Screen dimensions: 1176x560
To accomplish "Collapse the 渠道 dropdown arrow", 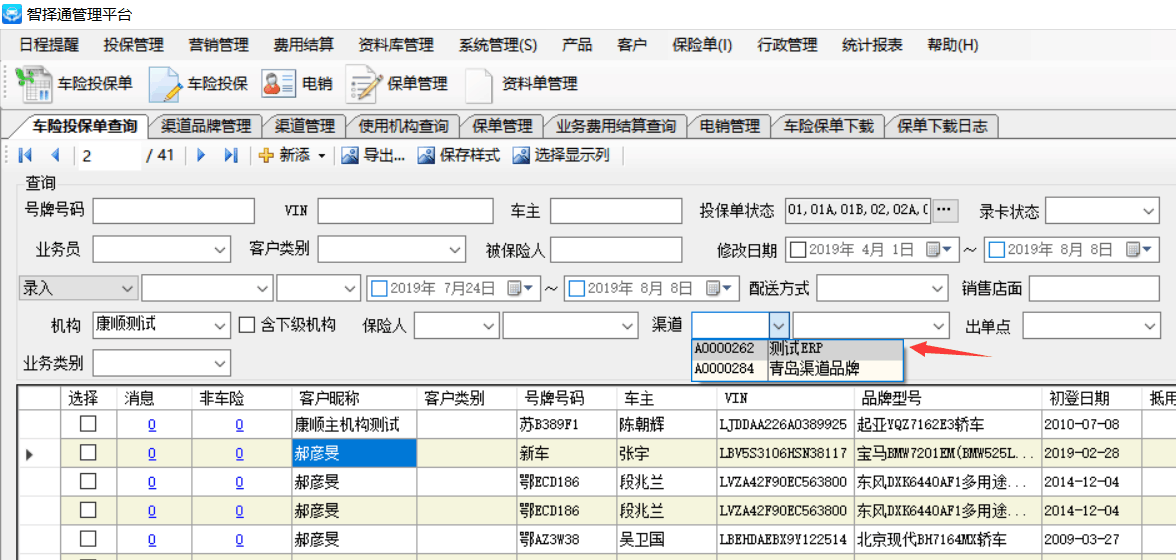I will click(x=779, y=326).
